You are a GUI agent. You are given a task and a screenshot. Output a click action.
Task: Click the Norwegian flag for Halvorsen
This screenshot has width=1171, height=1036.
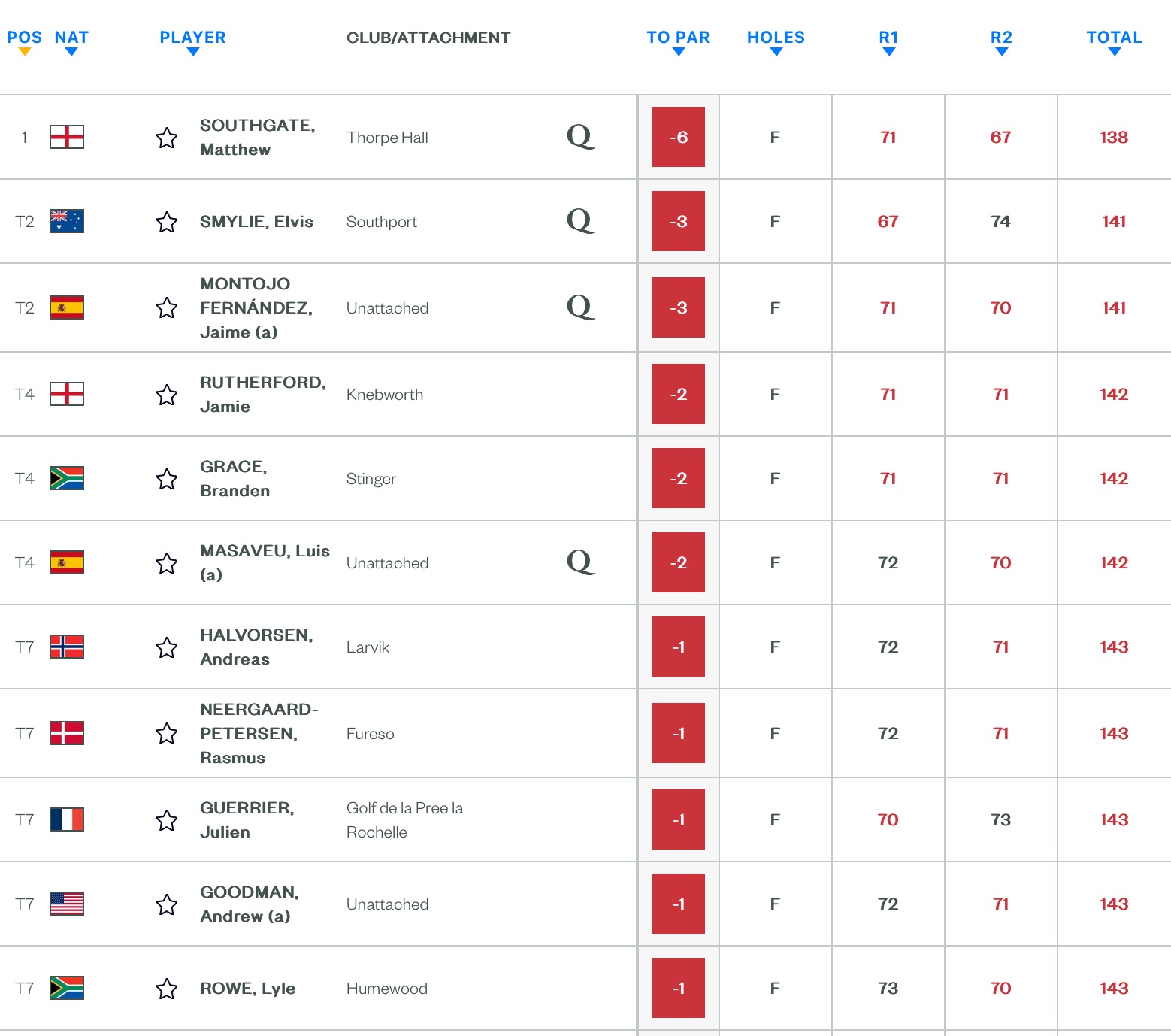coord(67,647)
